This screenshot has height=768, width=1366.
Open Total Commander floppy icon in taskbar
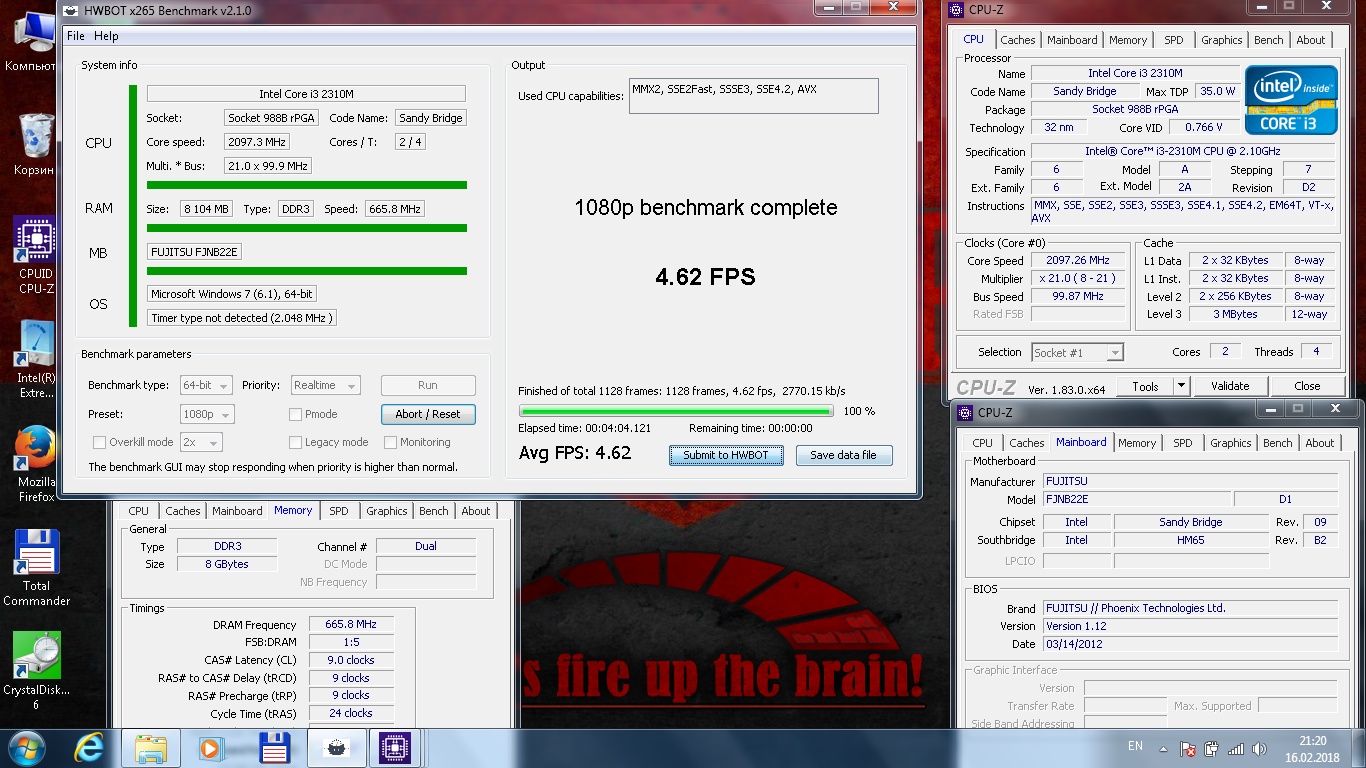coord(274,748)
